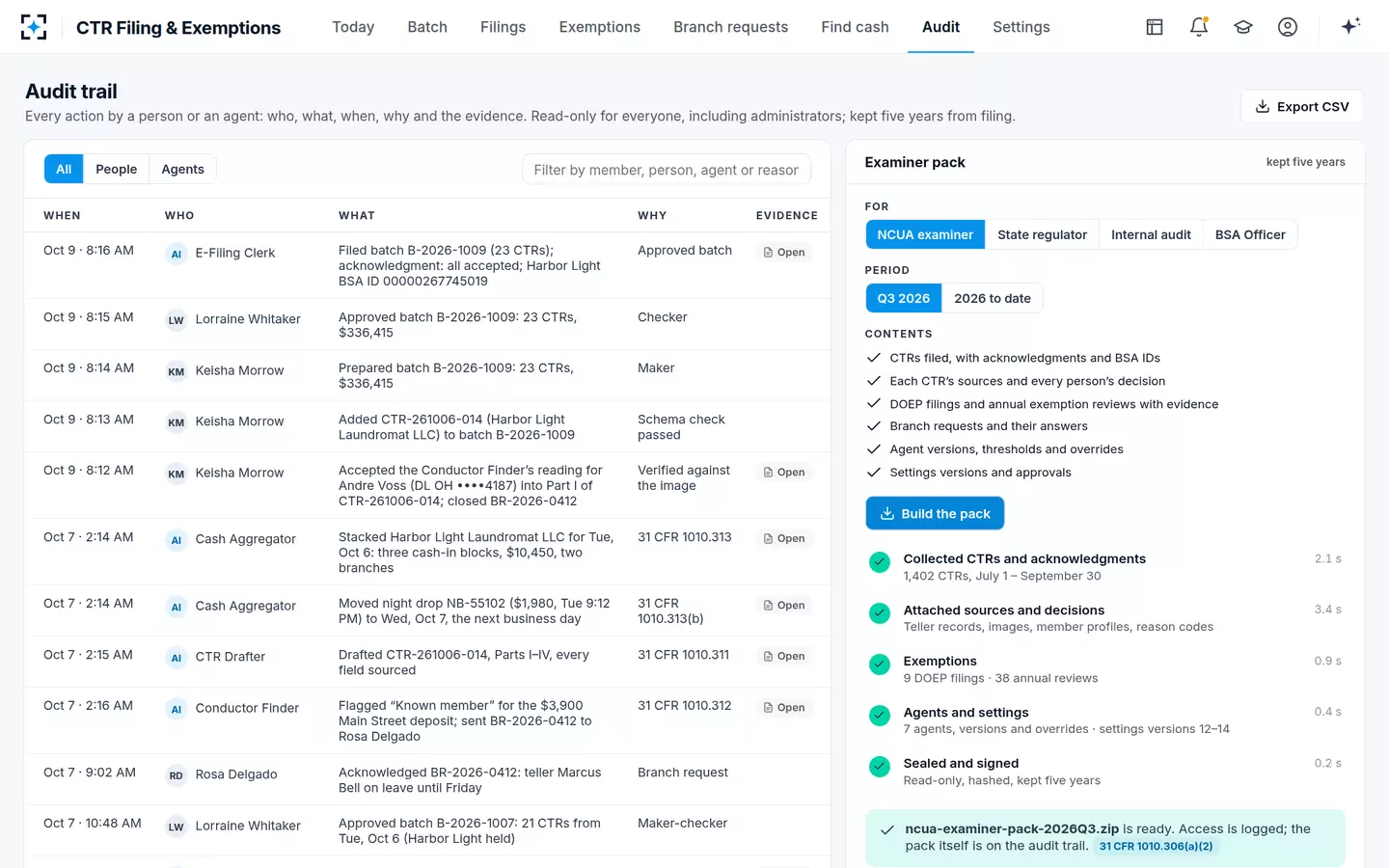Click Rosa Delgado's RD avatar
Screen dimensions: 1389x868
point(177,775)
